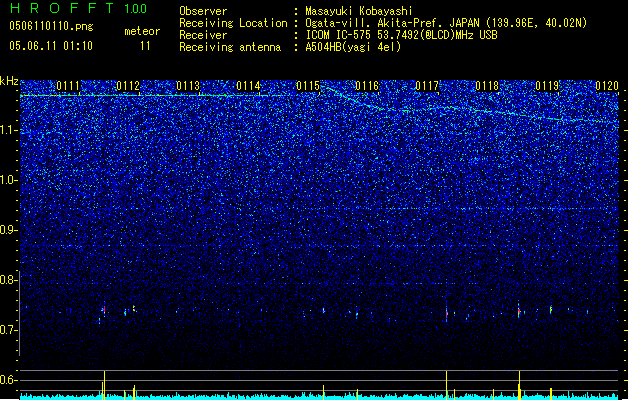This screenshot has height=400, width=629.
Task: Click the 0117 time marker
Action: point(427,86)
